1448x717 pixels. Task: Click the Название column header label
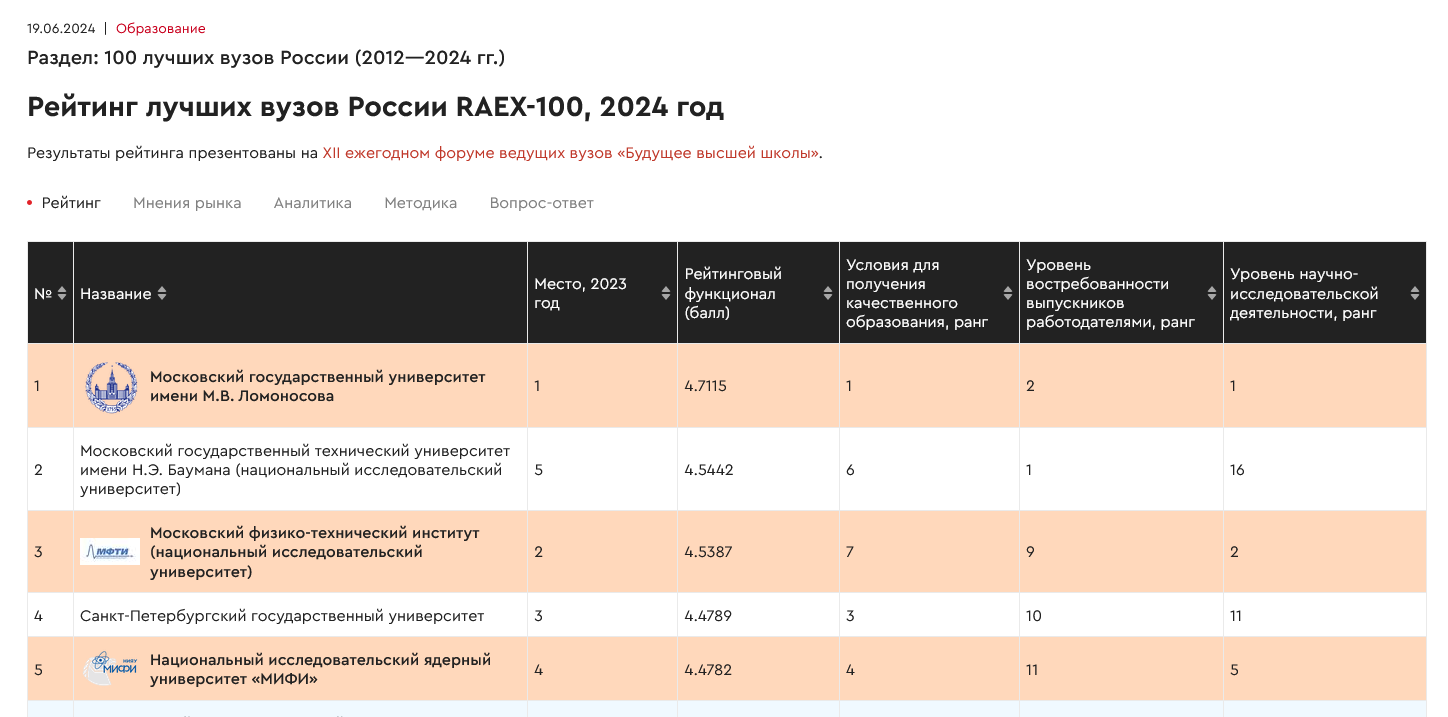click(x=116, y=294)
